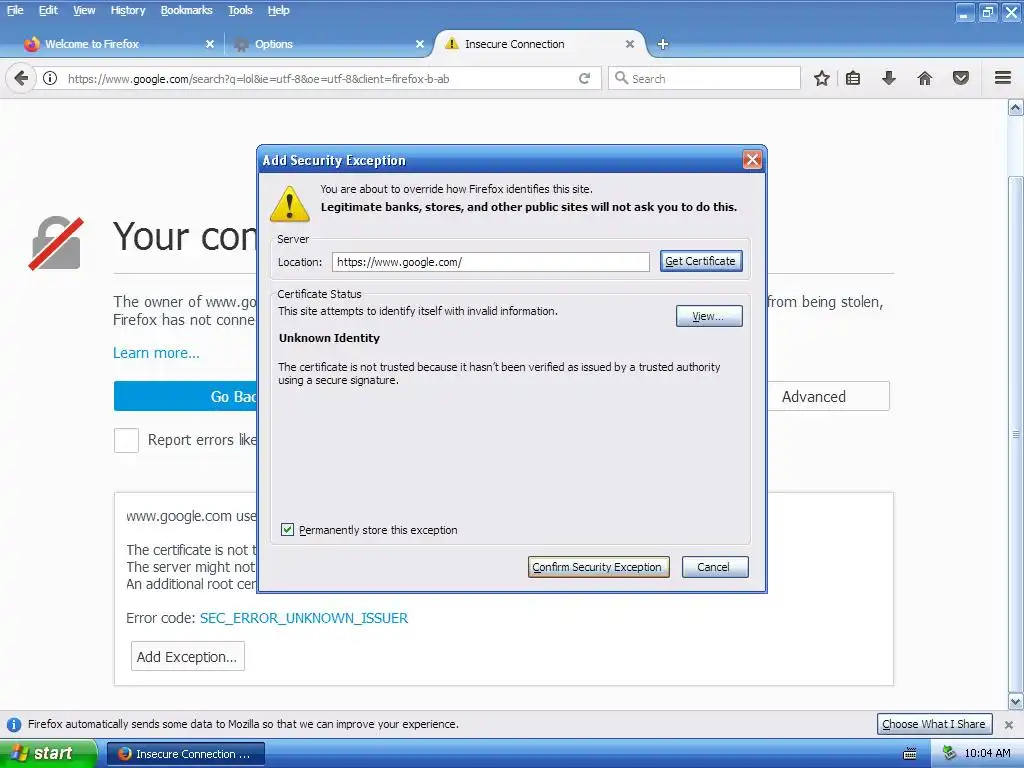Click the scrollbar down arrow

[1016, 701]
